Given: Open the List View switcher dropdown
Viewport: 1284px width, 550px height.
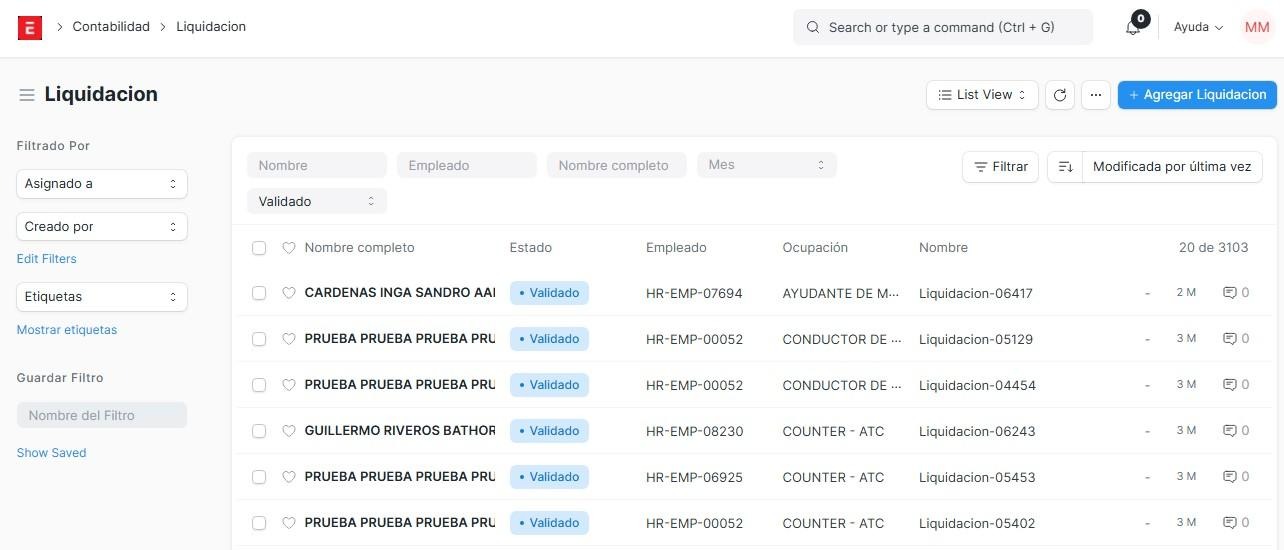Looking at the screenshot, I should click(982, 95).
